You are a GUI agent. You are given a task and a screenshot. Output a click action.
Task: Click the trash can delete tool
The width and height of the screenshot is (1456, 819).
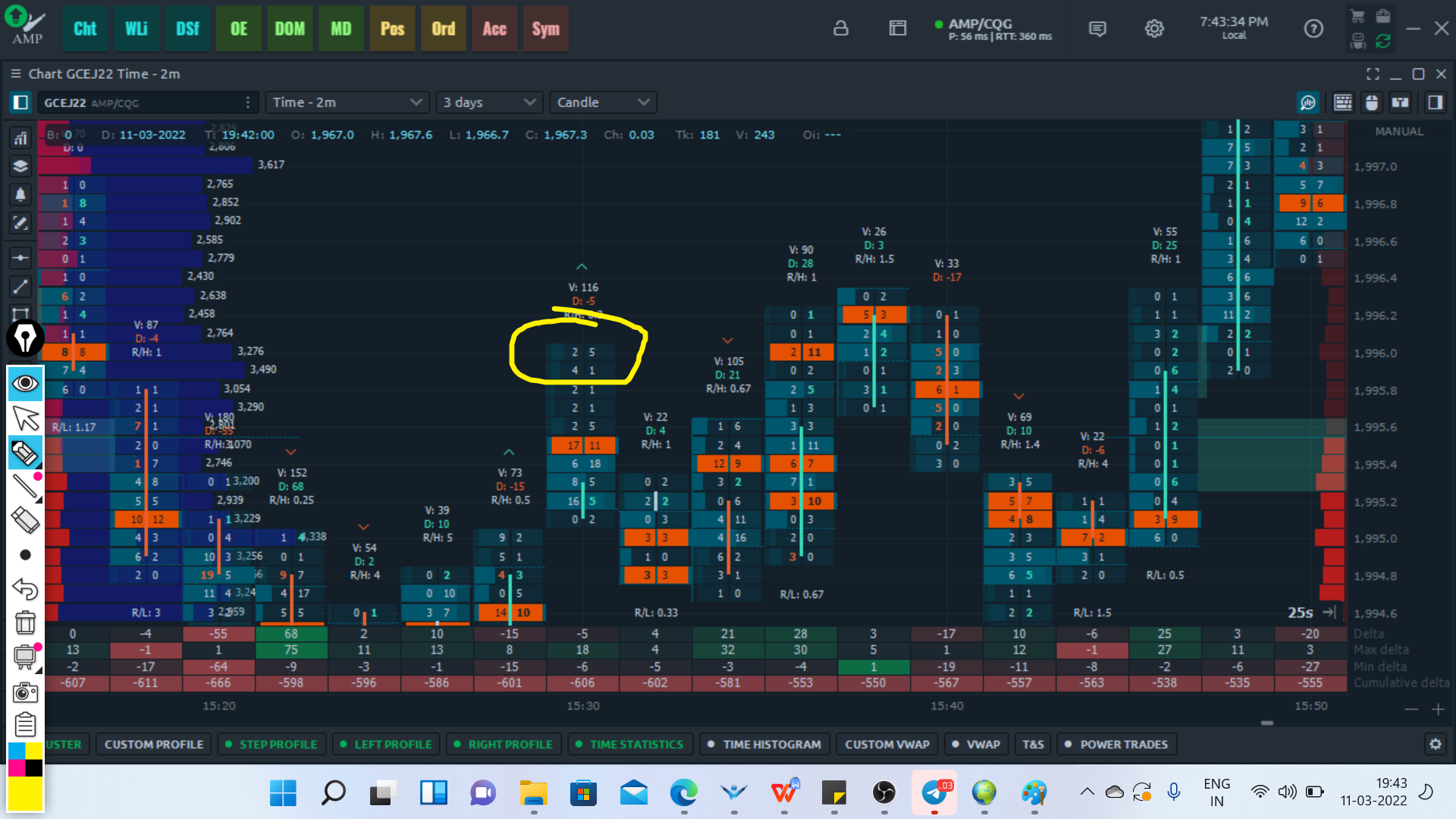[x=25, y=623]
